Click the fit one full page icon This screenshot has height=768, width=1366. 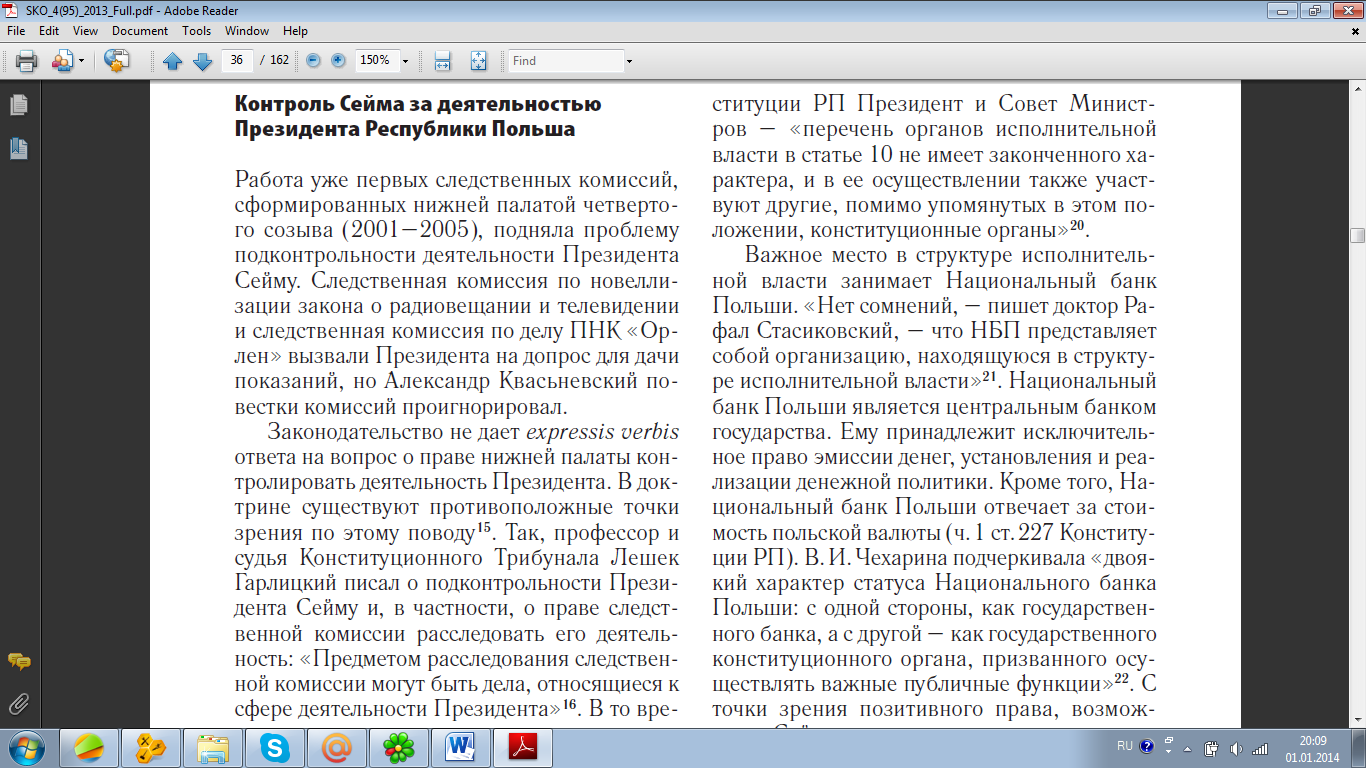tap(478, 61)
